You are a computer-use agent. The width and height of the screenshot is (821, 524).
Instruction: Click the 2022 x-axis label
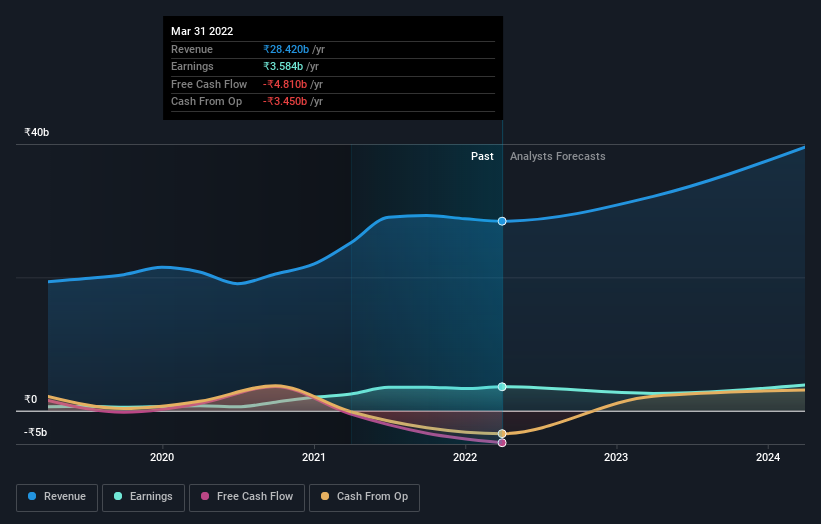coord(465,458)
